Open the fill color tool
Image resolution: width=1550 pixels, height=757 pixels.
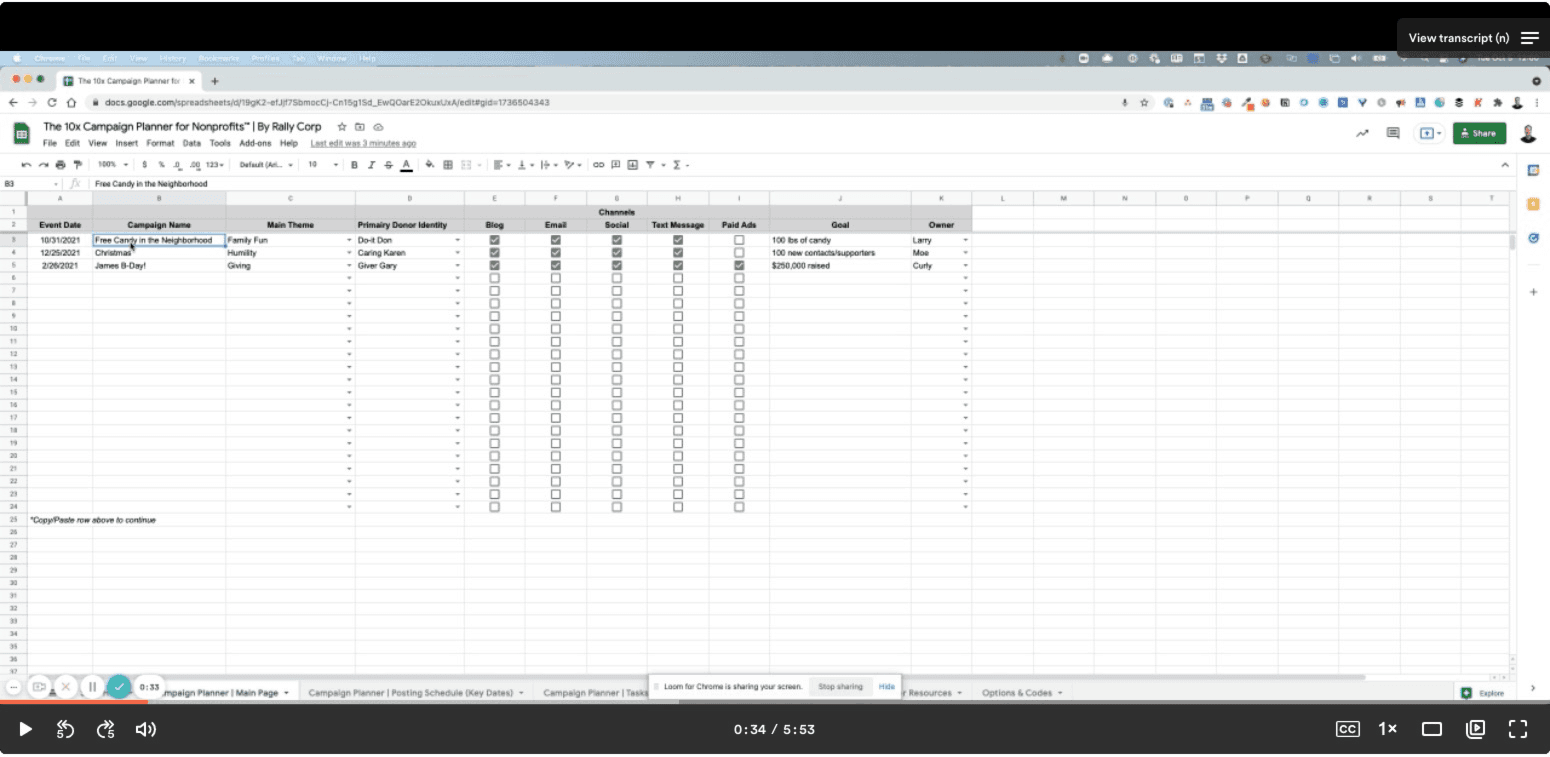tap(430, 165)
